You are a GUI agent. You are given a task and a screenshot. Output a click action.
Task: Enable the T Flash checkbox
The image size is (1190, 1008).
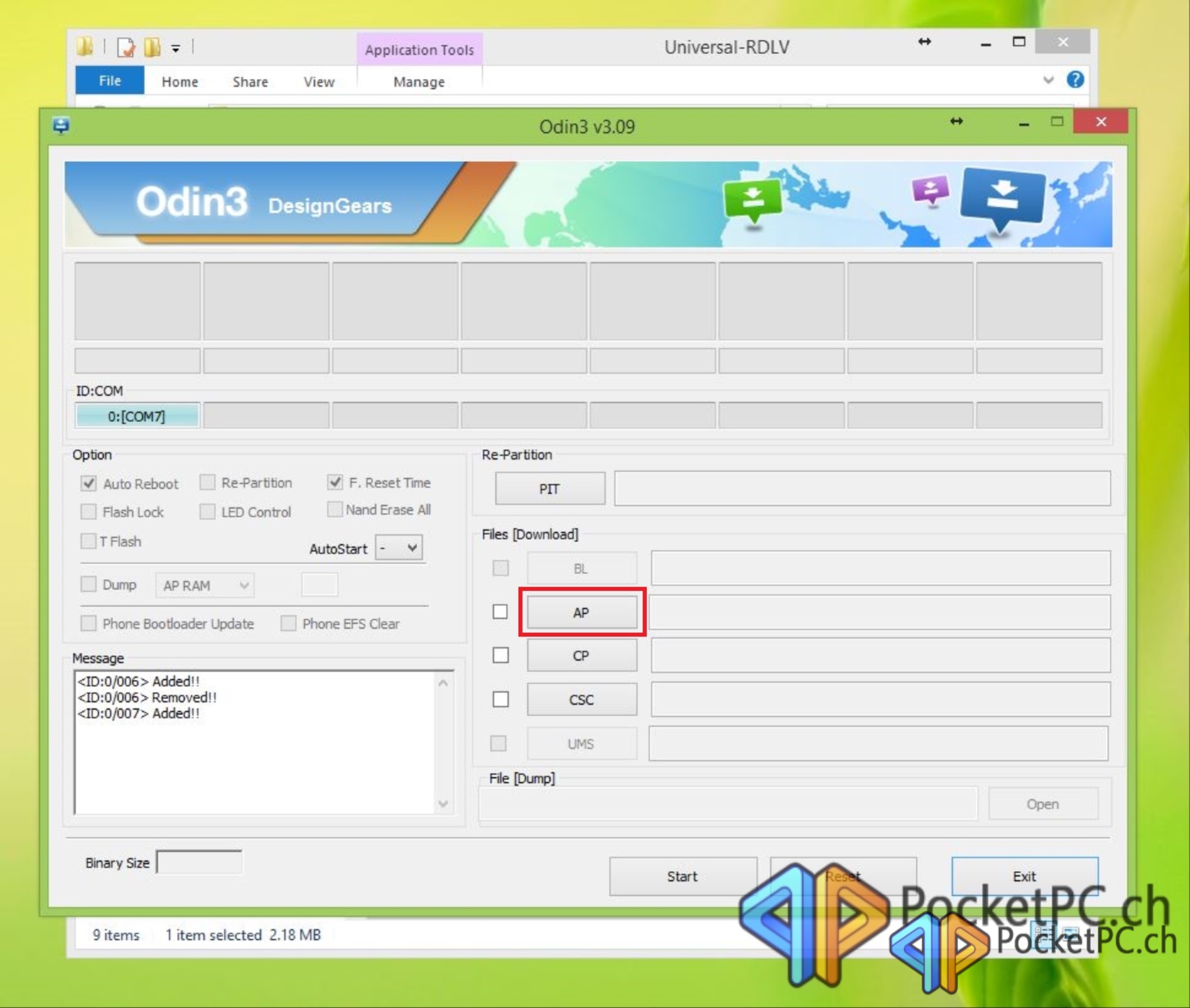(88, 541)
